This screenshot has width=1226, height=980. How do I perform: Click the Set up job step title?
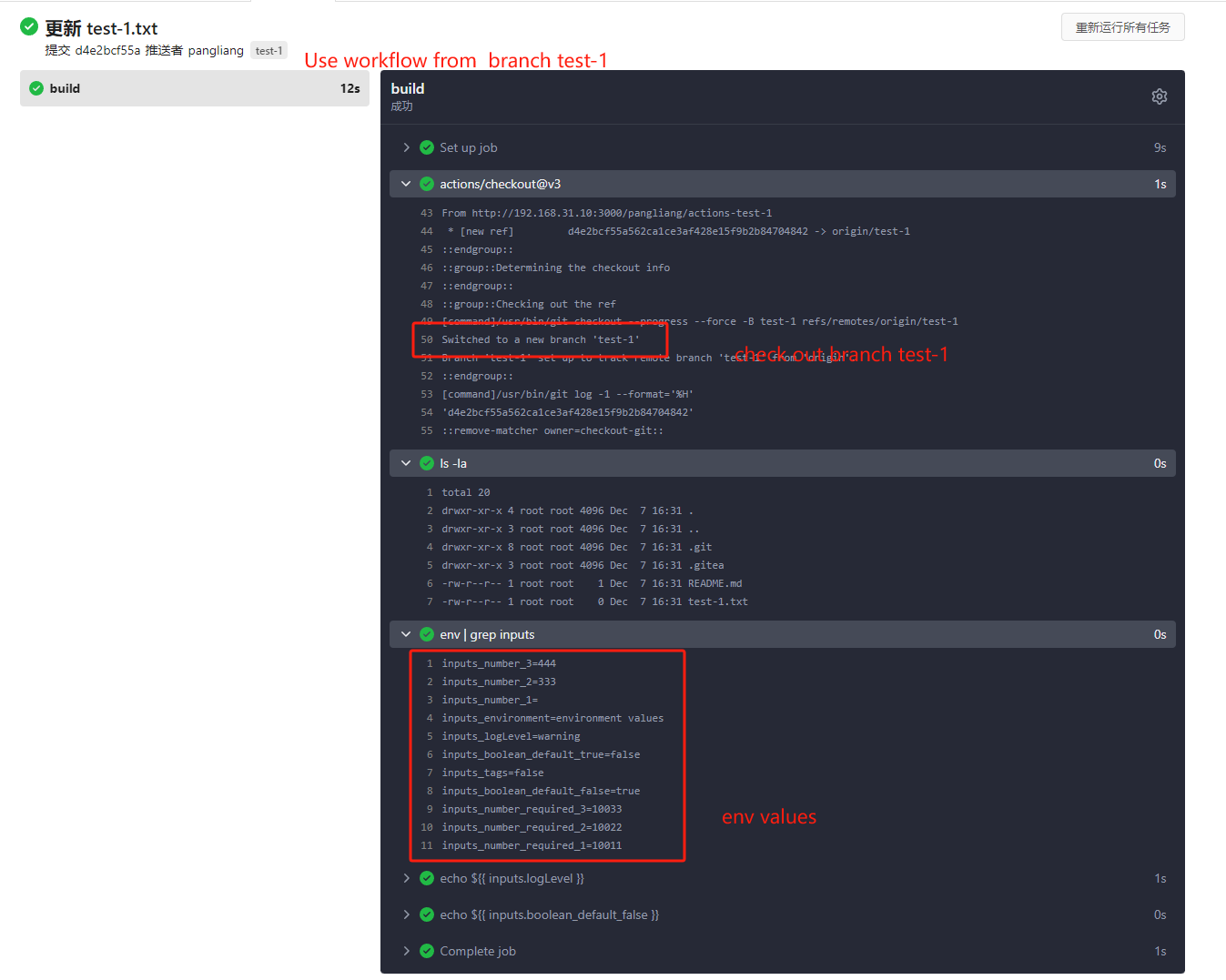coord(469,147)
